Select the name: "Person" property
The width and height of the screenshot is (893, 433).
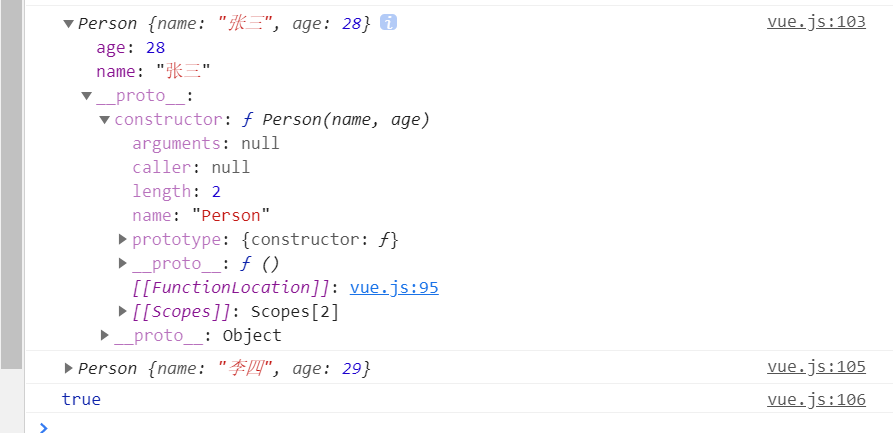pyautogui.click(x=201, y=215)
